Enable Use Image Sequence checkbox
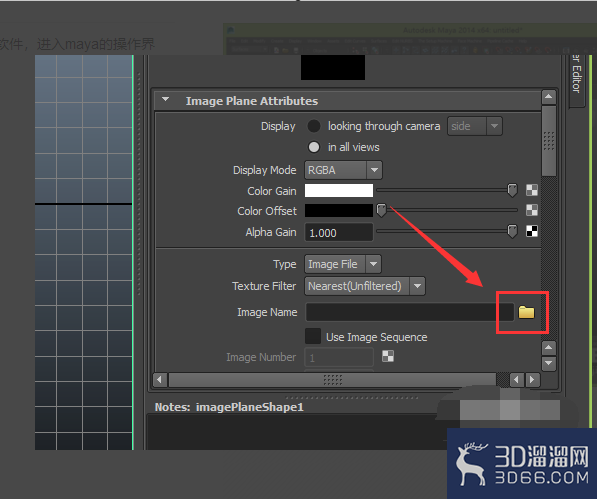 (x=313, y=336)
